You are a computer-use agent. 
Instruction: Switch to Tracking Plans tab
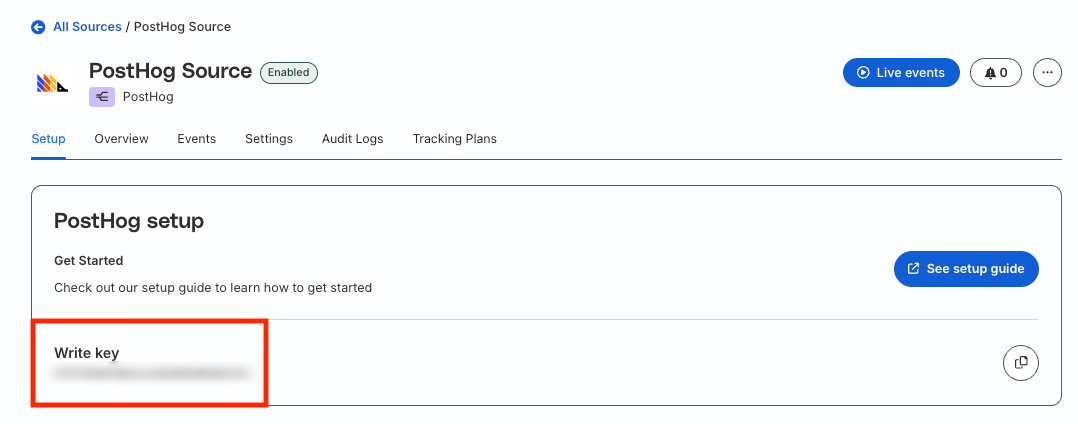point(454,139)
